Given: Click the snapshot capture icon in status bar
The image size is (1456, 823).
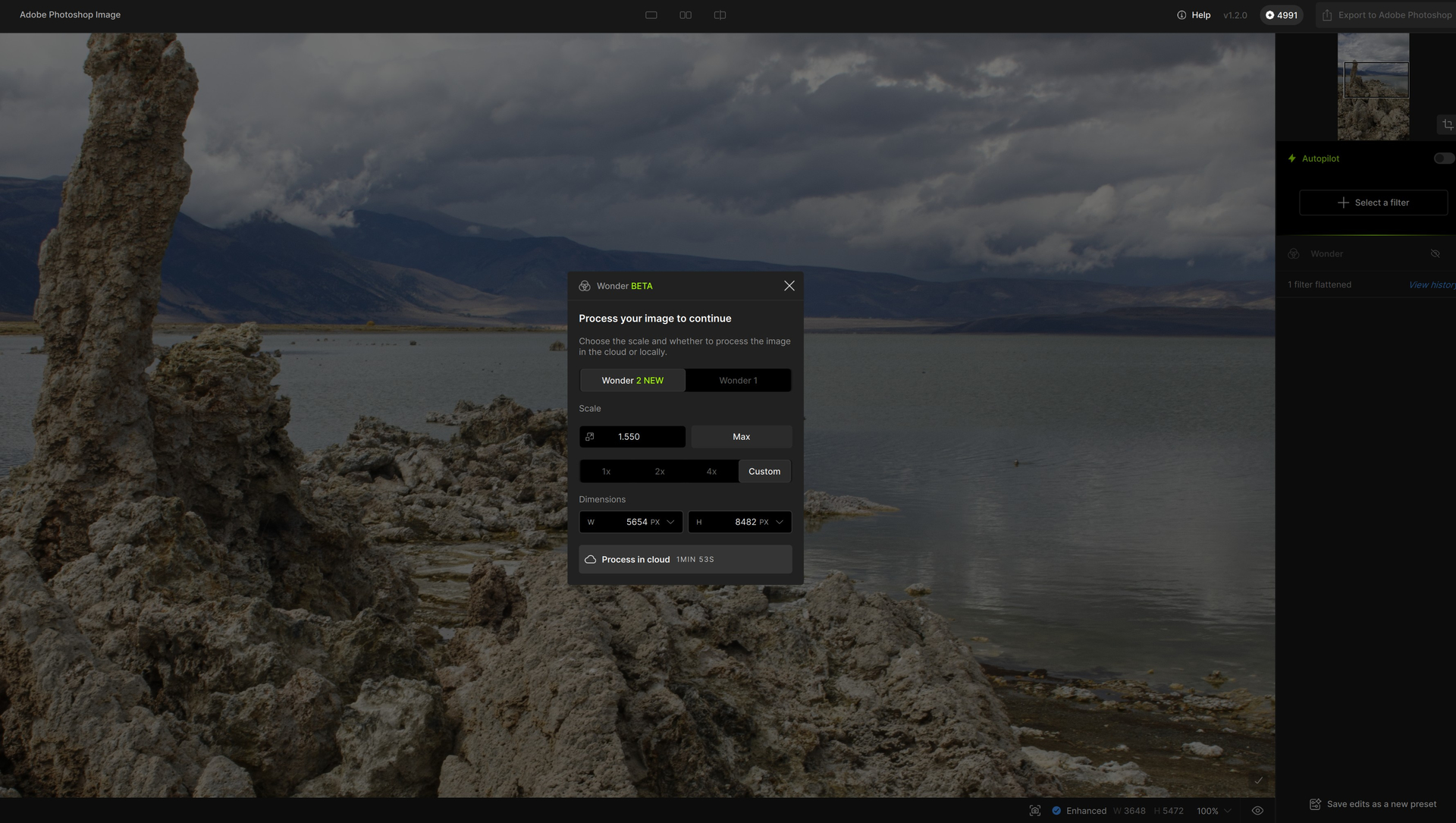Looking at the screenshot, I should [1035, 811].
